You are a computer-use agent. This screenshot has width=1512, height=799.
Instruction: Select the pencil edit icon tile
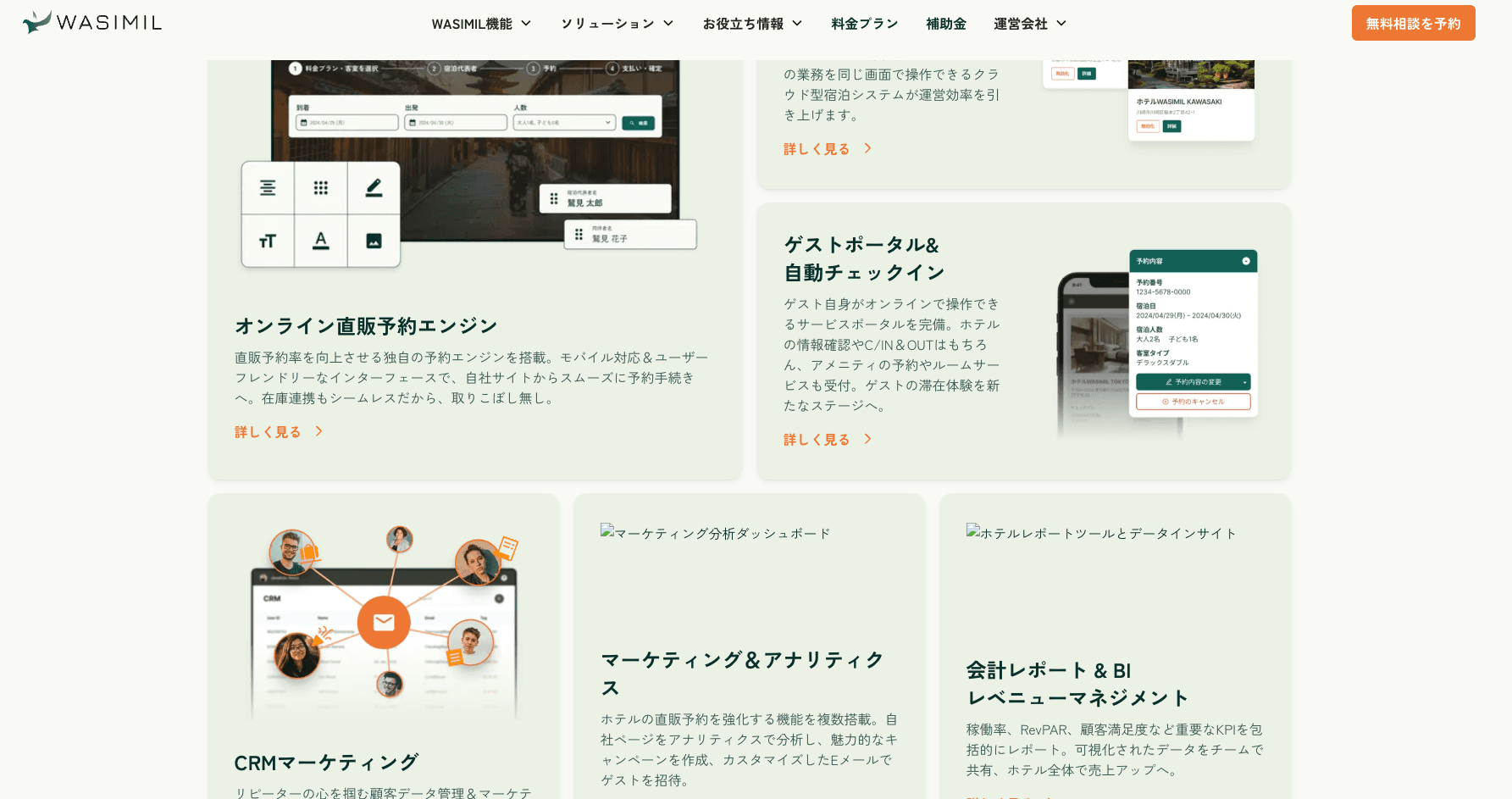point(374,188)
